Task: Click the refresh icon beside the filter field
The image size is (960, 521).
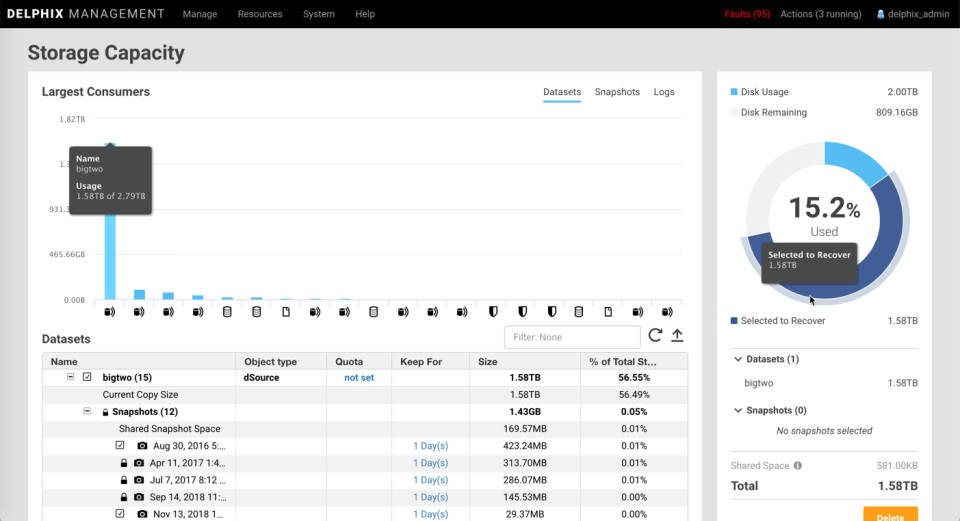Action: (x=655, y=336)
